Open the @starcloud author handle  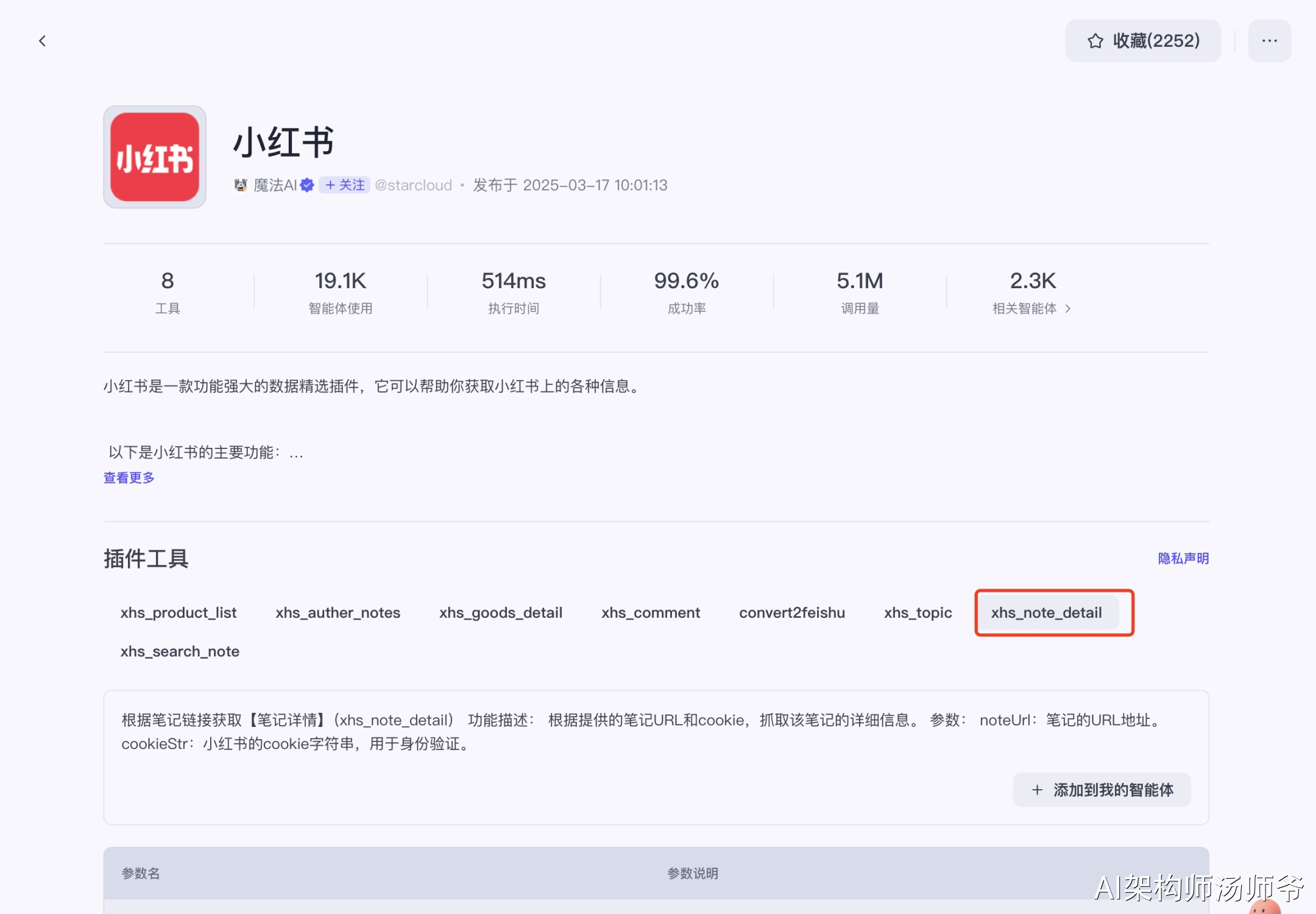point(413,185)
